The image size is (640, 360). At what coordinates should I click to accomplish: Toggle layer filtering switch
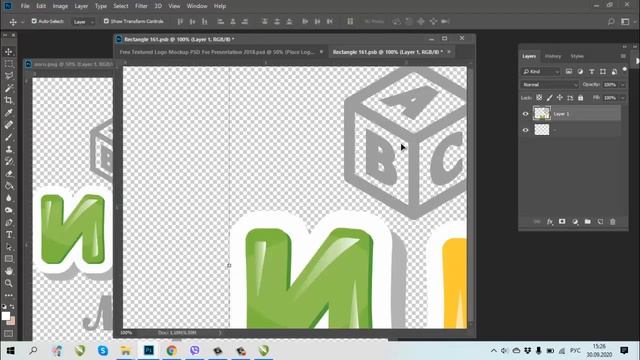[624, 70]
